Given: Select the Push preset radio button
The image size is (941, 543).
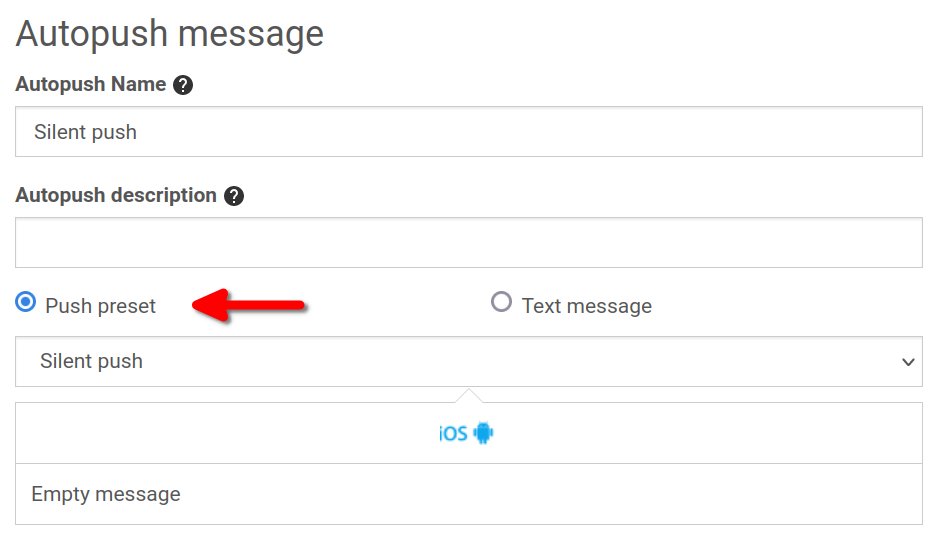Looking at the screenshot, I should (x=26, y=302).
